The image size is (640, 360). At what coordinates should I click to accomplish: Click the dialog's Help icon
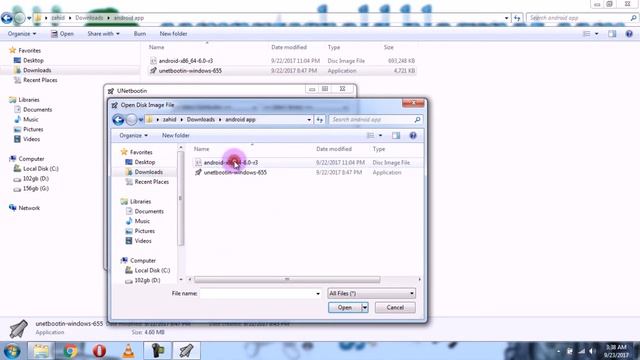(413, 136)
